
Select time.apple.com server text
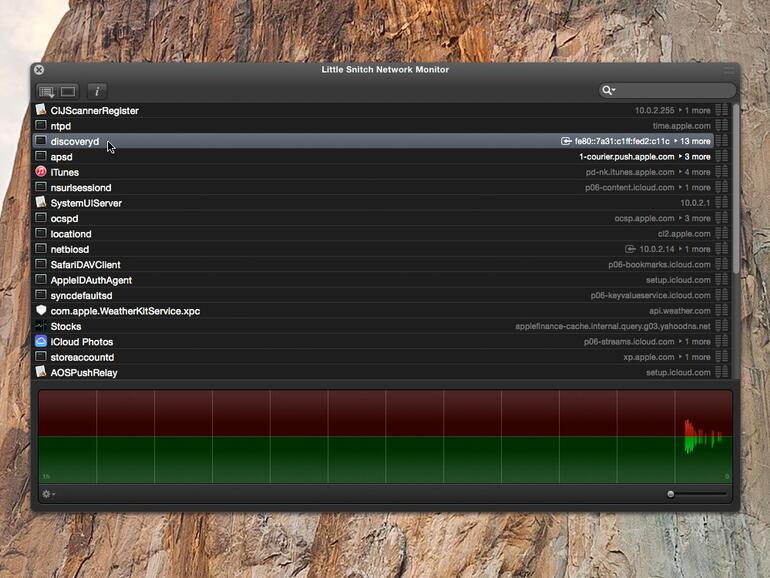[682, 126]
